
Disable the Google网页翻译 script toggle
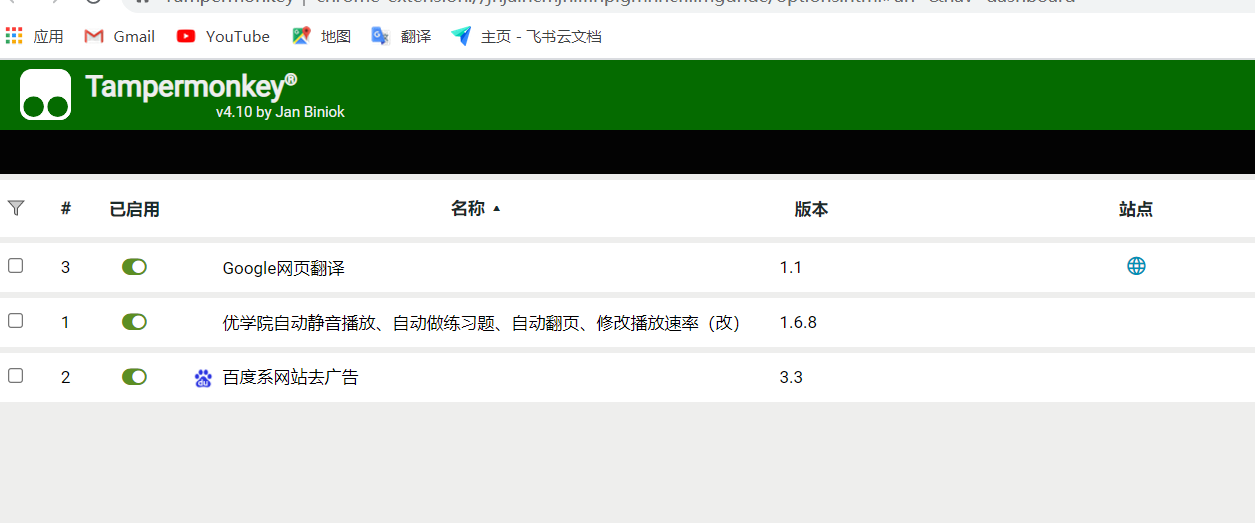click(134, 267)
